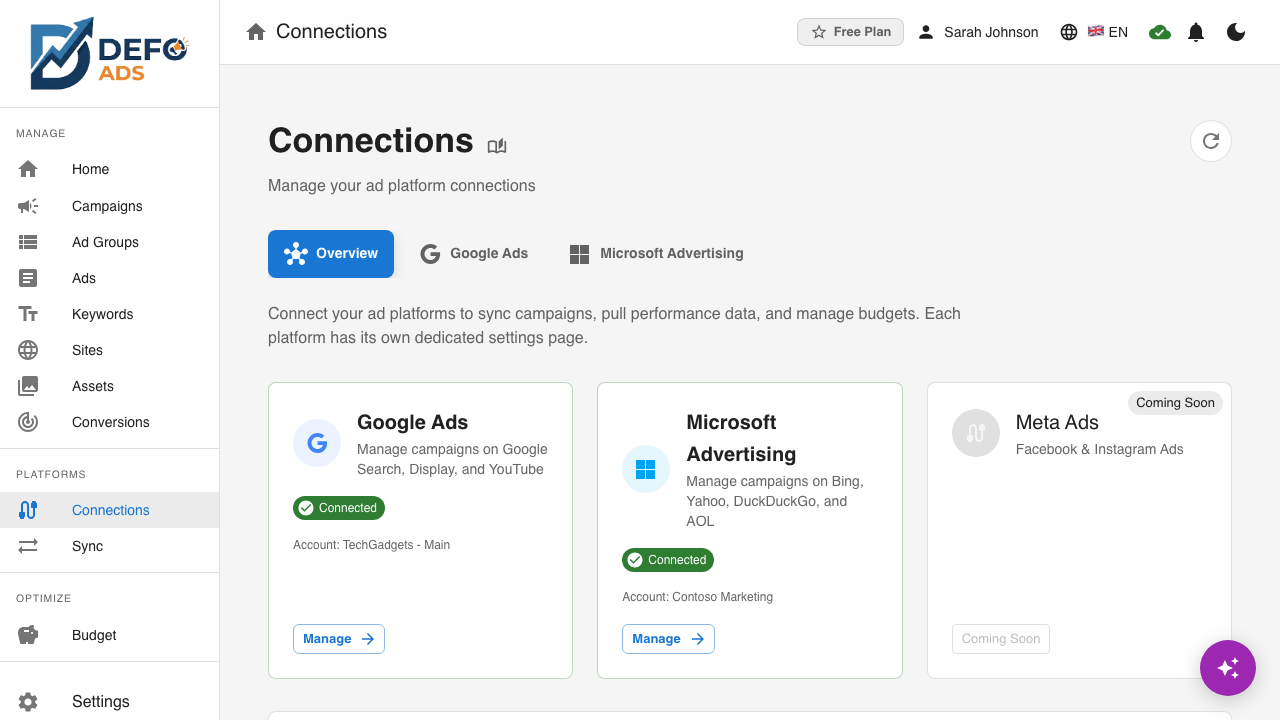
Task: Click the Sites globe icon
Action: pos(28,350)
